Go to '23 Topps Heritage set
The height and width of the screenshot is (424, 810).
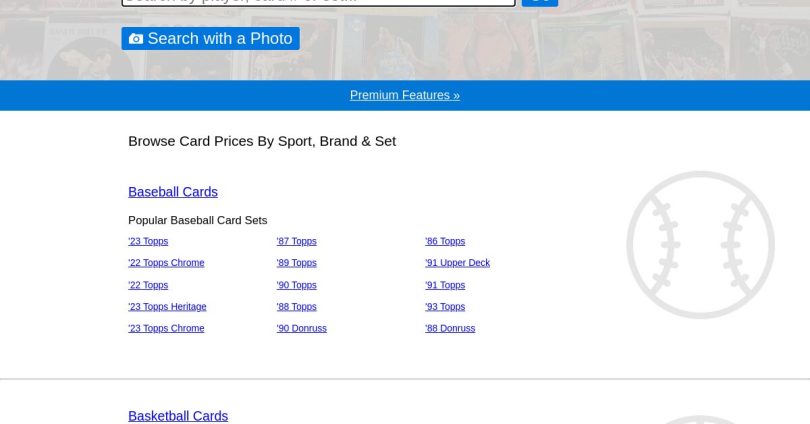click(x=167, y=307)
